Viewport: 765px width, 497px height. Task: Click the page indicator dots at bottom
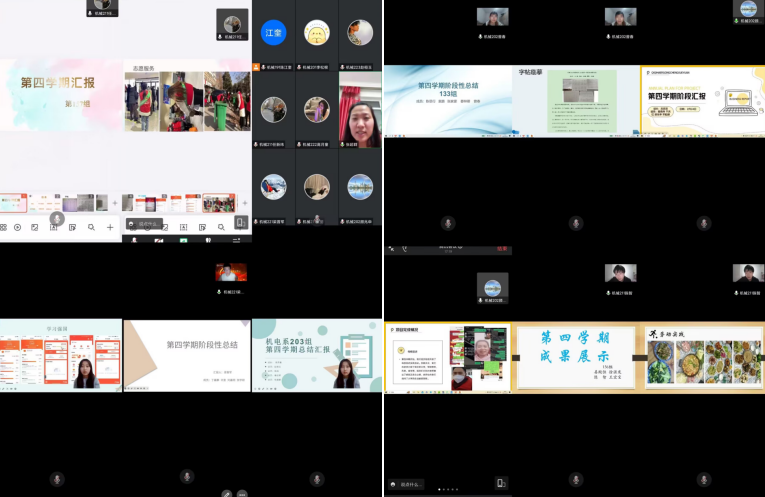pos(448,489)
